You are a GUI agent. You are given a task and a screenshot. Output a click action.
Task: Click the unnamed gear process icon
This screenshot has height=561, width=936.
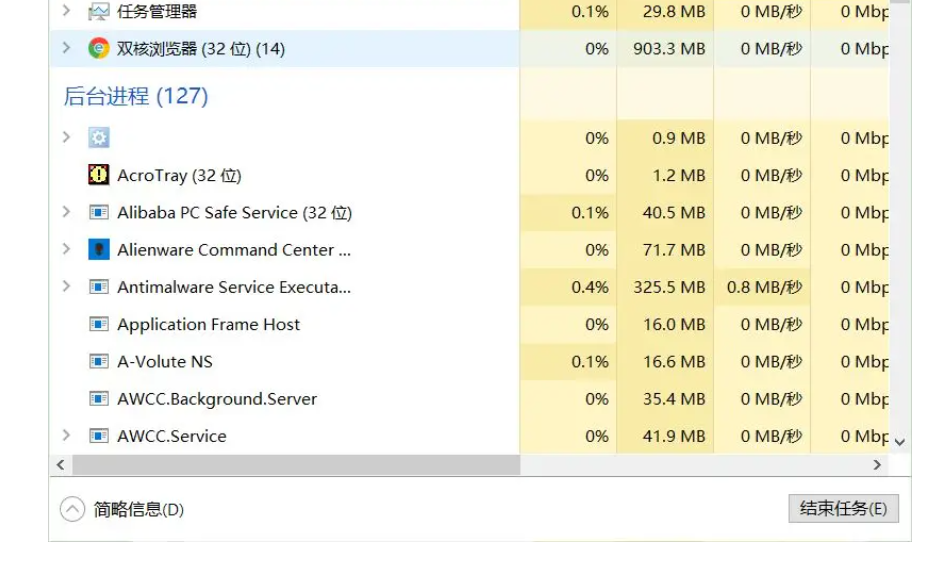[98, 138]
